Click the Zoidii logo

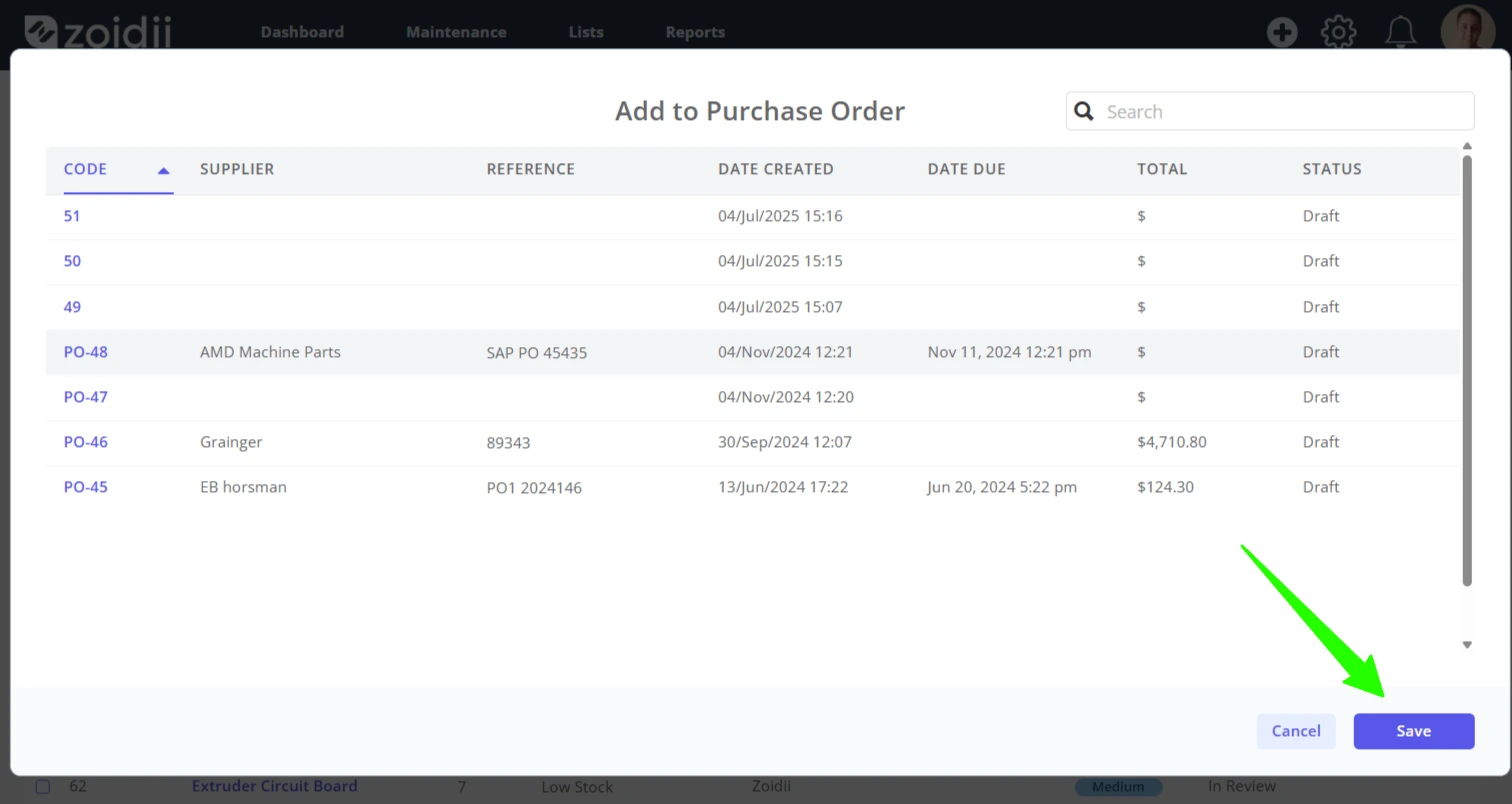click(97, 31)
